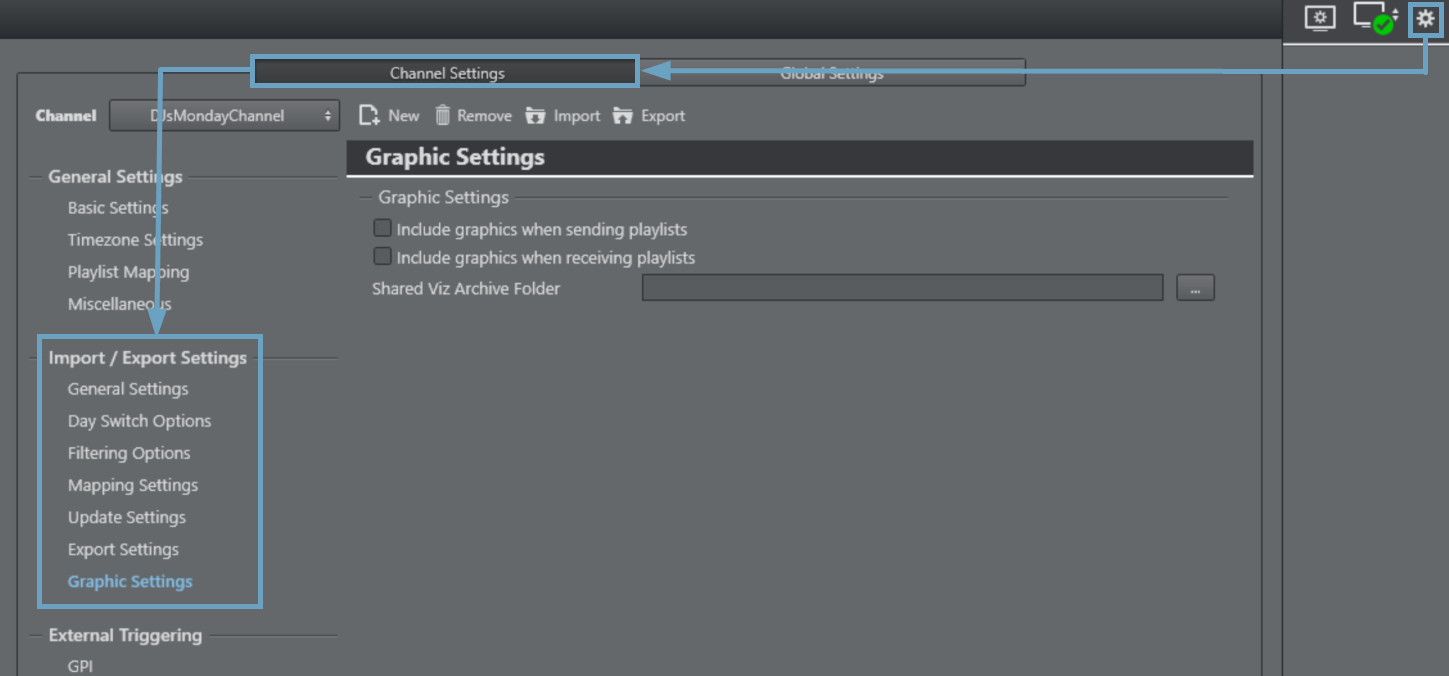Switch to the Channel Settings tab
Image resolution: width=1449 pixels, height=676 pixels.
click(x=446, y=73)
